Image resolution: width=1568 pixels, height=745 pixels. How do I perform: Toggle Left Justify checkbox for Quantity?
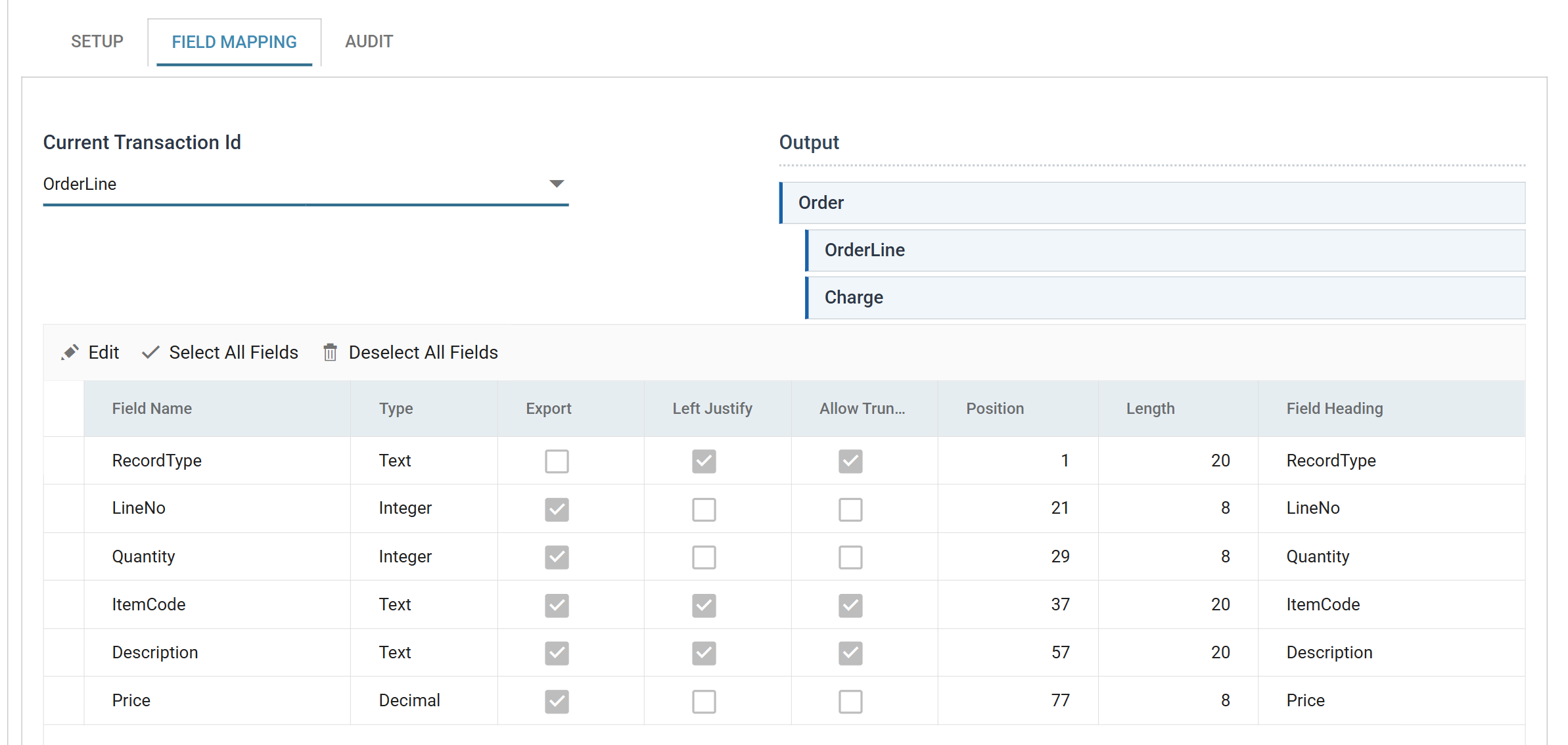[704, 557]
